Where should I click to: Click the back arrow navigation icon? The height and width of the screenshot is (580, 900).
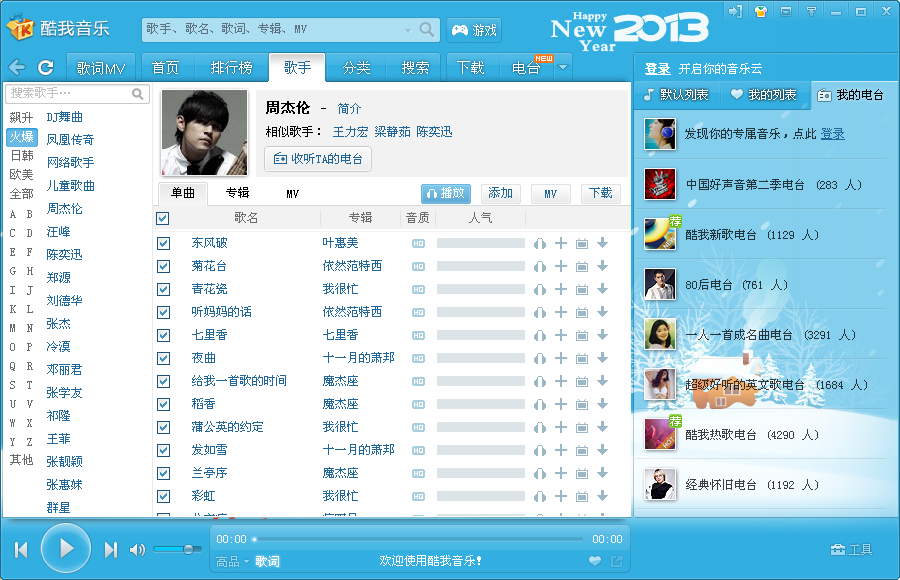pos(17,67)
